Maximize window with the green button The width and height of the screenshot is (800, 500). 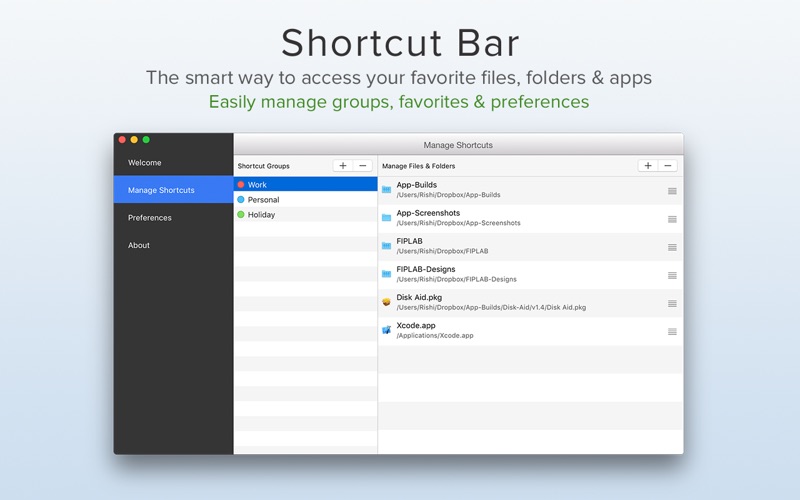point(146,139)
